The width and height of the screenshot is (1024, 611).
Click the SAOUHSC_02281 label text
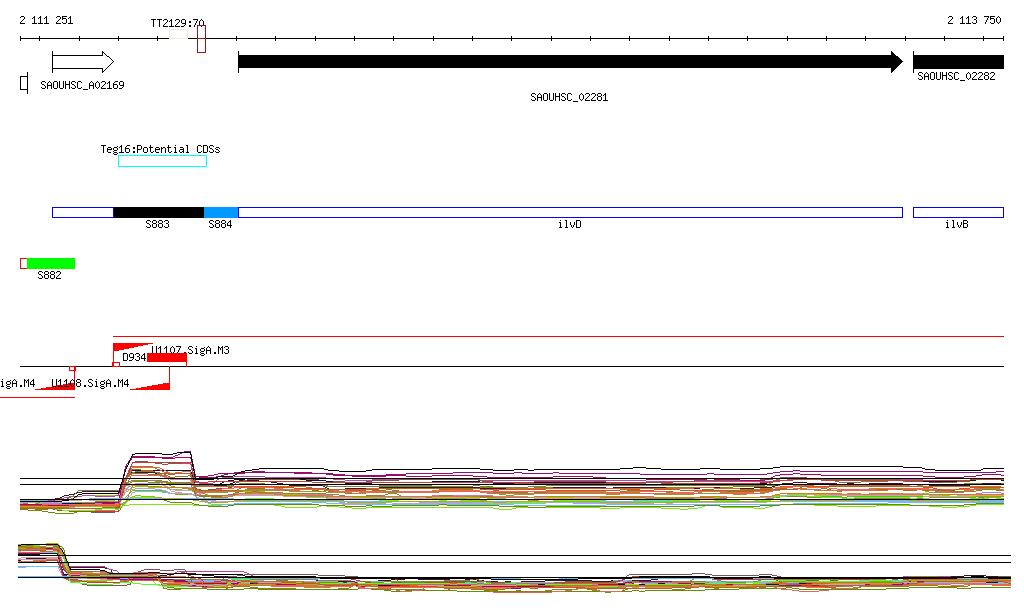pos(569,97)
